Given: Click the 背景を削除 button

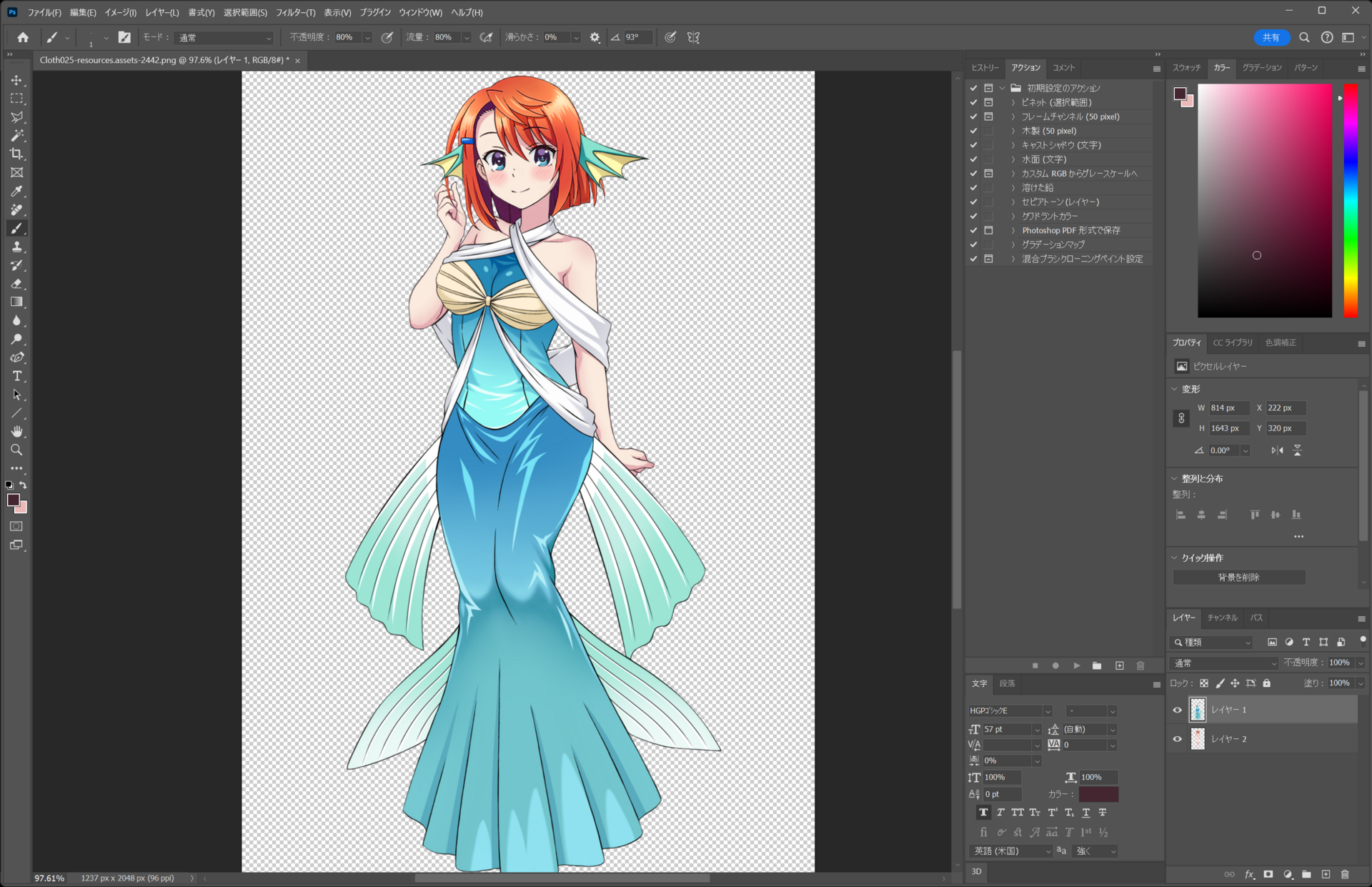Looking at the screenshot, I should click(1239, 577).
